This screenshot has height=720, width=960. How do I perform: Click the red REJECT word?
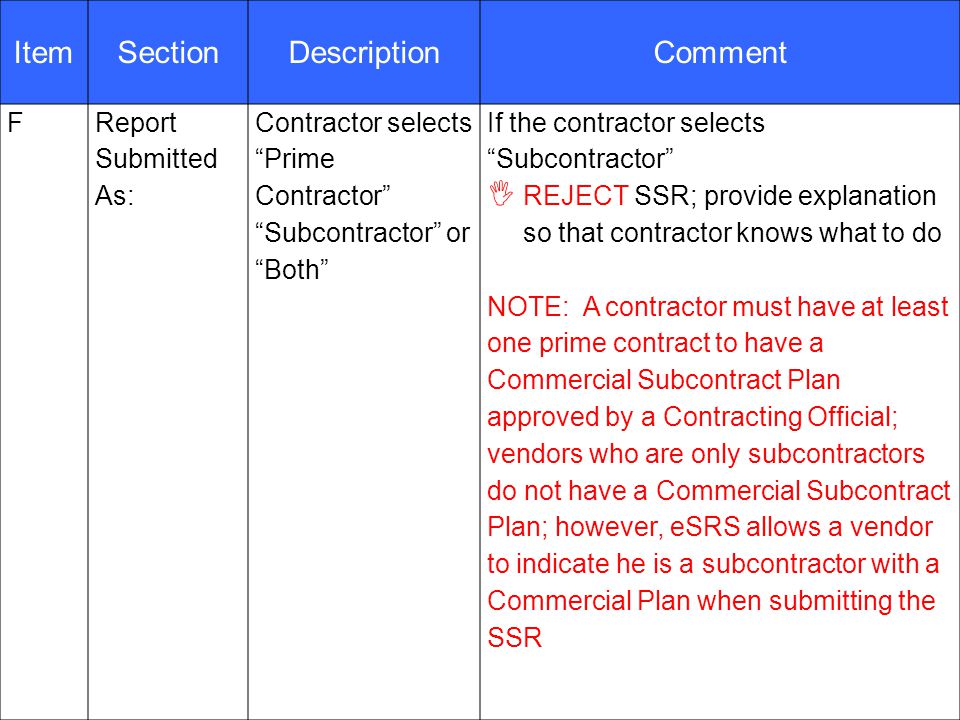point(576,196)
